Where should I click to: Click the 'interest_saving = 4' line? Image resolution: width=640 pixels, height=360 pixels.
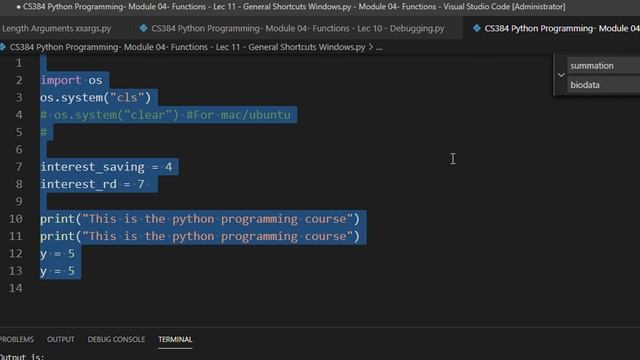(x=106, y=167)
